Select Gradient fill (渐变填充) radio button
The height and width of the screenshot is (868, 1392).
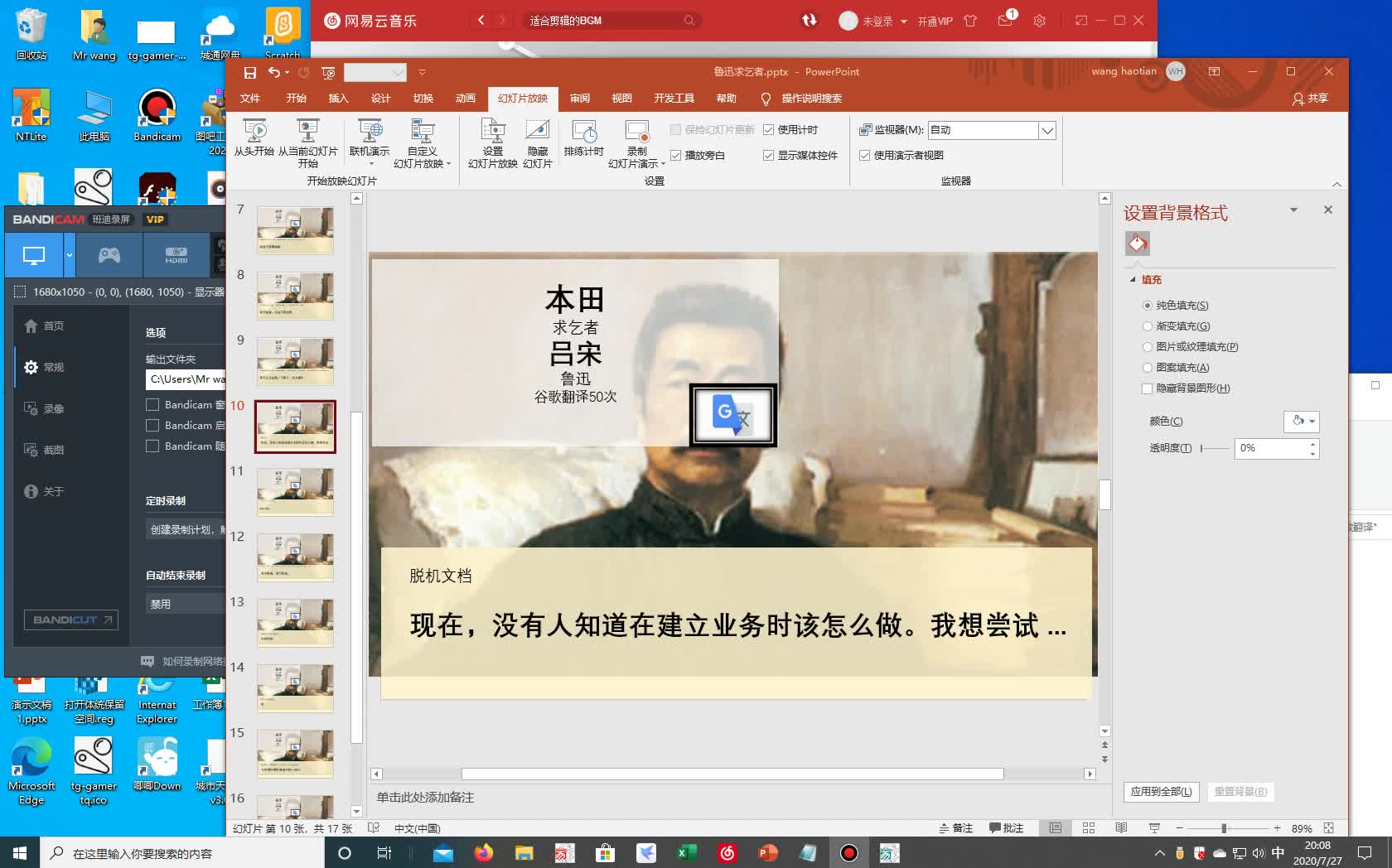(x=1148, y=326)
